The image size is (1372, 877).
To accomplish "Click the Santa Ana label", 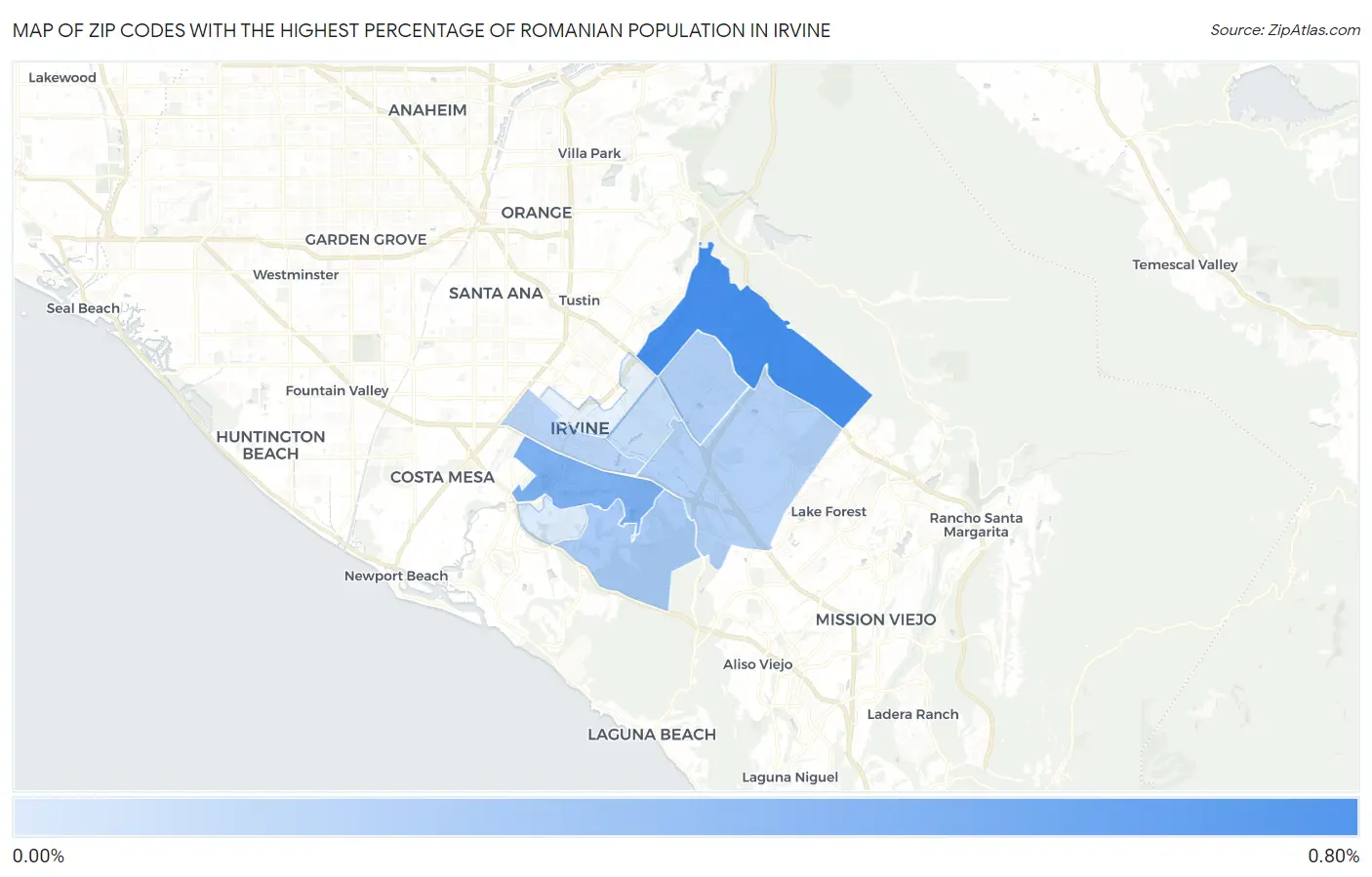I will coord(496,294).
